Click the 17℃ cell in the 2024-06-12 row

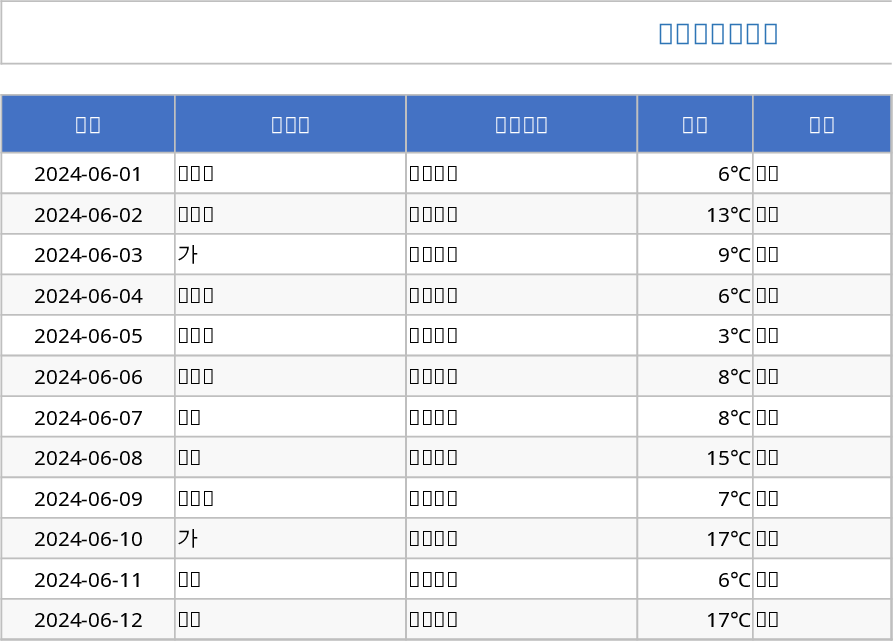[695, 620]
